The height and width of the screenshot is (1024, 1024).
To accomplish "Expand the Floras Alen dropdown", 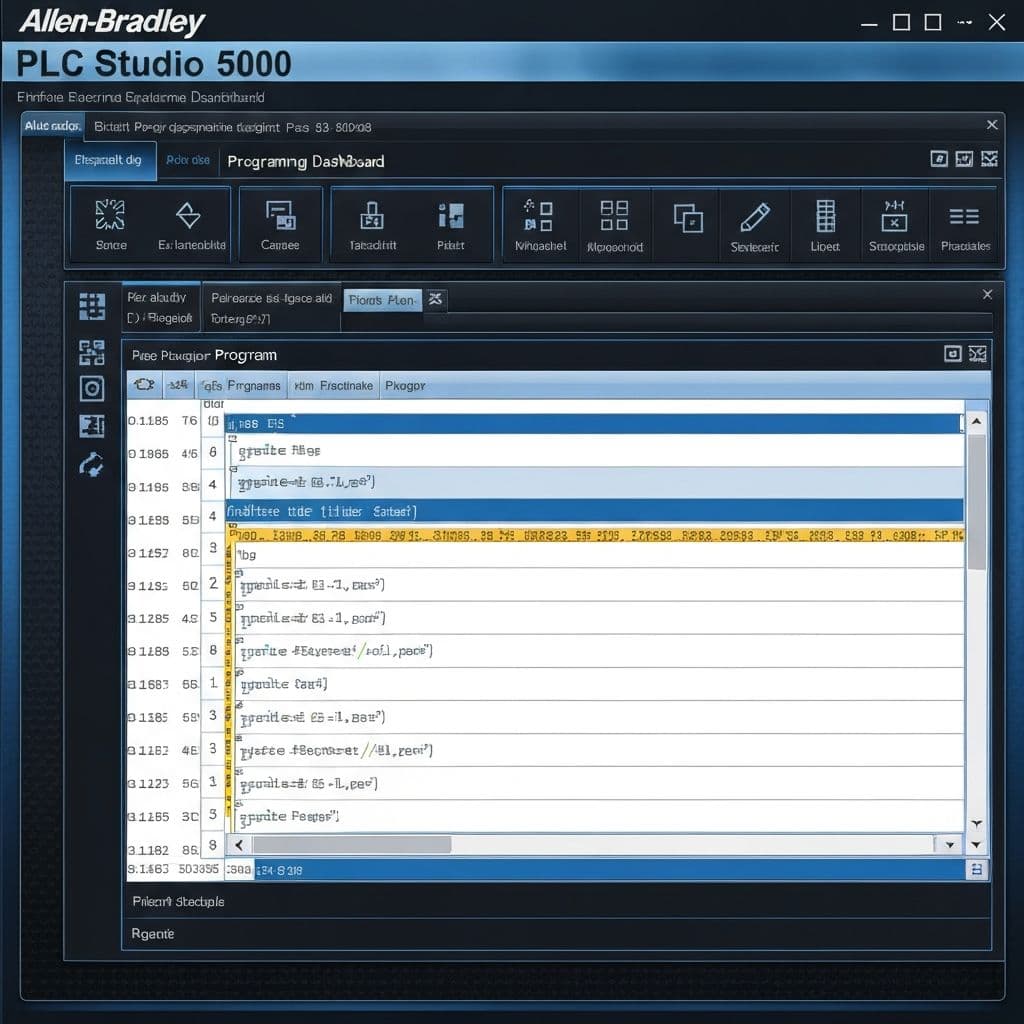I will 383,299.
